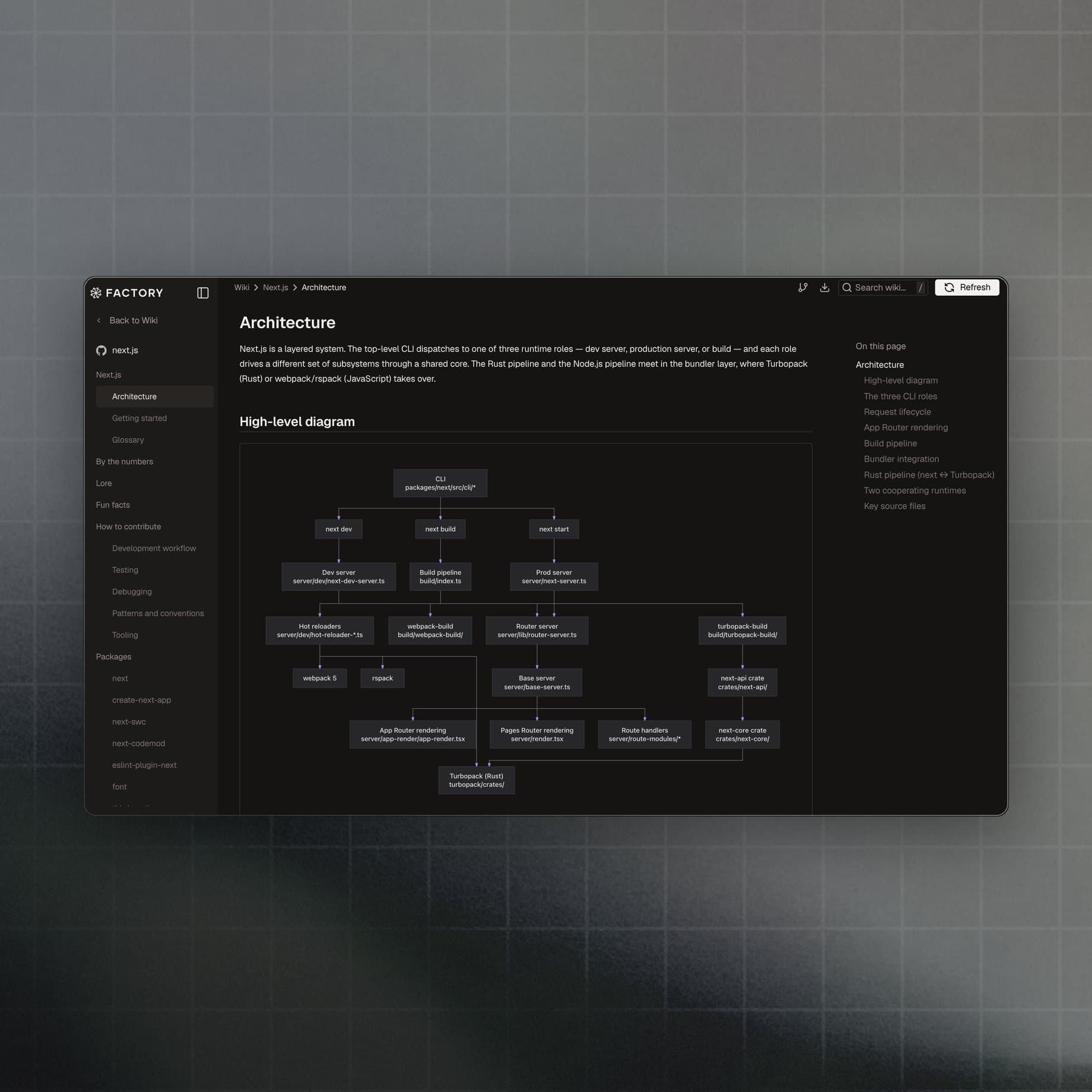Jump to Request lifecycle section
Image resolution: width=1092 pixels, height=1092 pixels.
[897, 412]
